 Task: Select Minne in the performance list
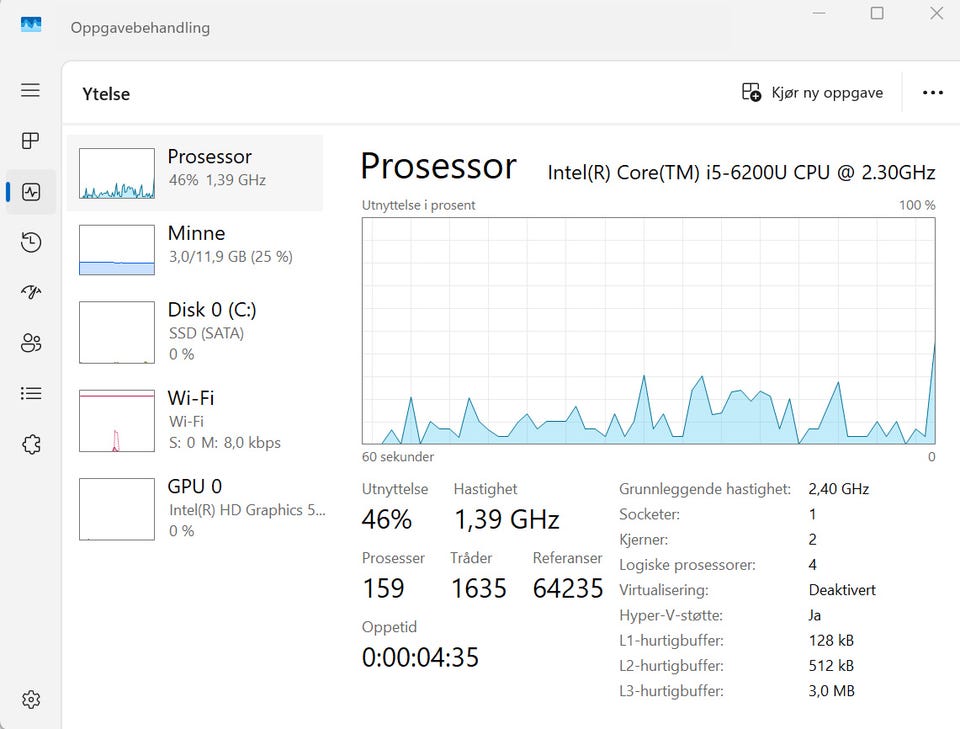click(195, 250)
